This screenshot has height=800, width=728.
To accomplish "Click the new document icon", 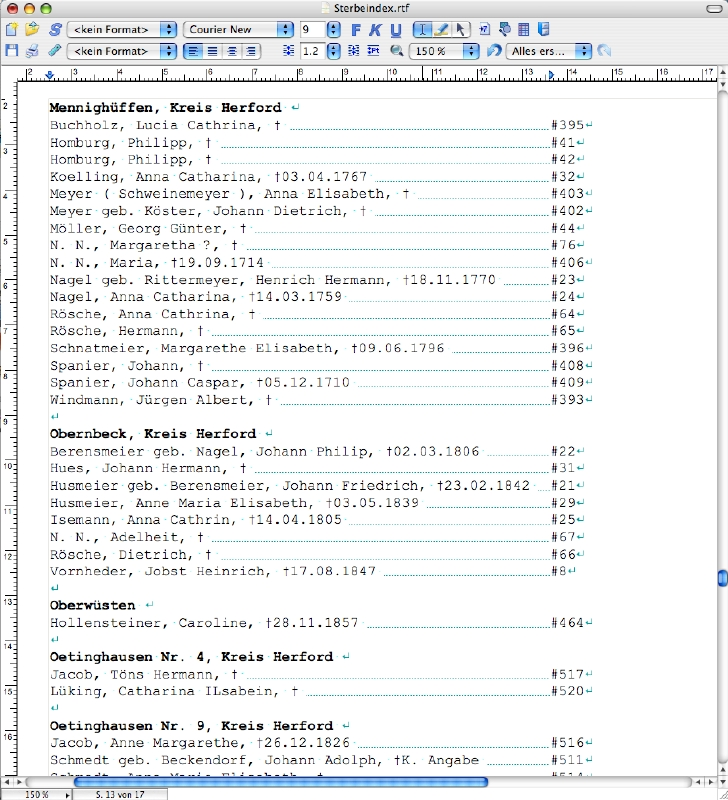I will (x=11, y=30).
